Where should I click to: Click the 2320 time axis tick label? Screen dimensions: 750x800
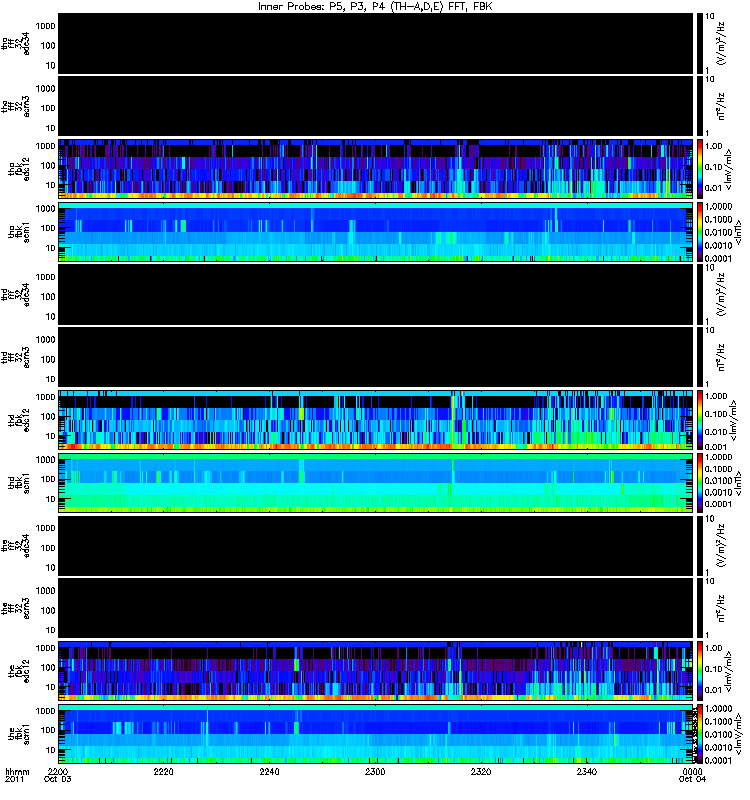(481, 771)
